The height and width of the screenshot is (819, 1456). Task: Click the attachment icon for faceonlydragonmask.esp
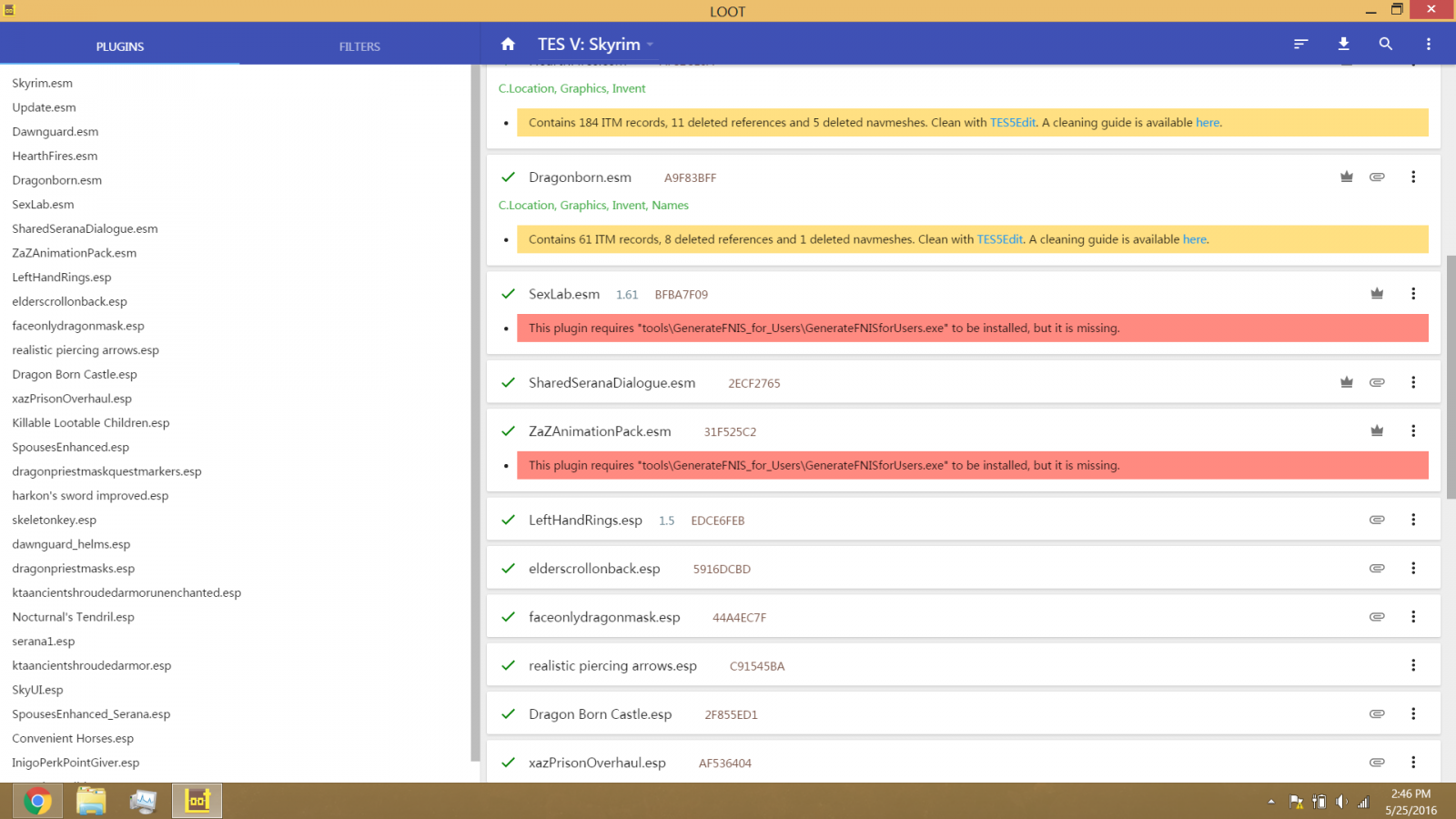tap(1377, 617)
